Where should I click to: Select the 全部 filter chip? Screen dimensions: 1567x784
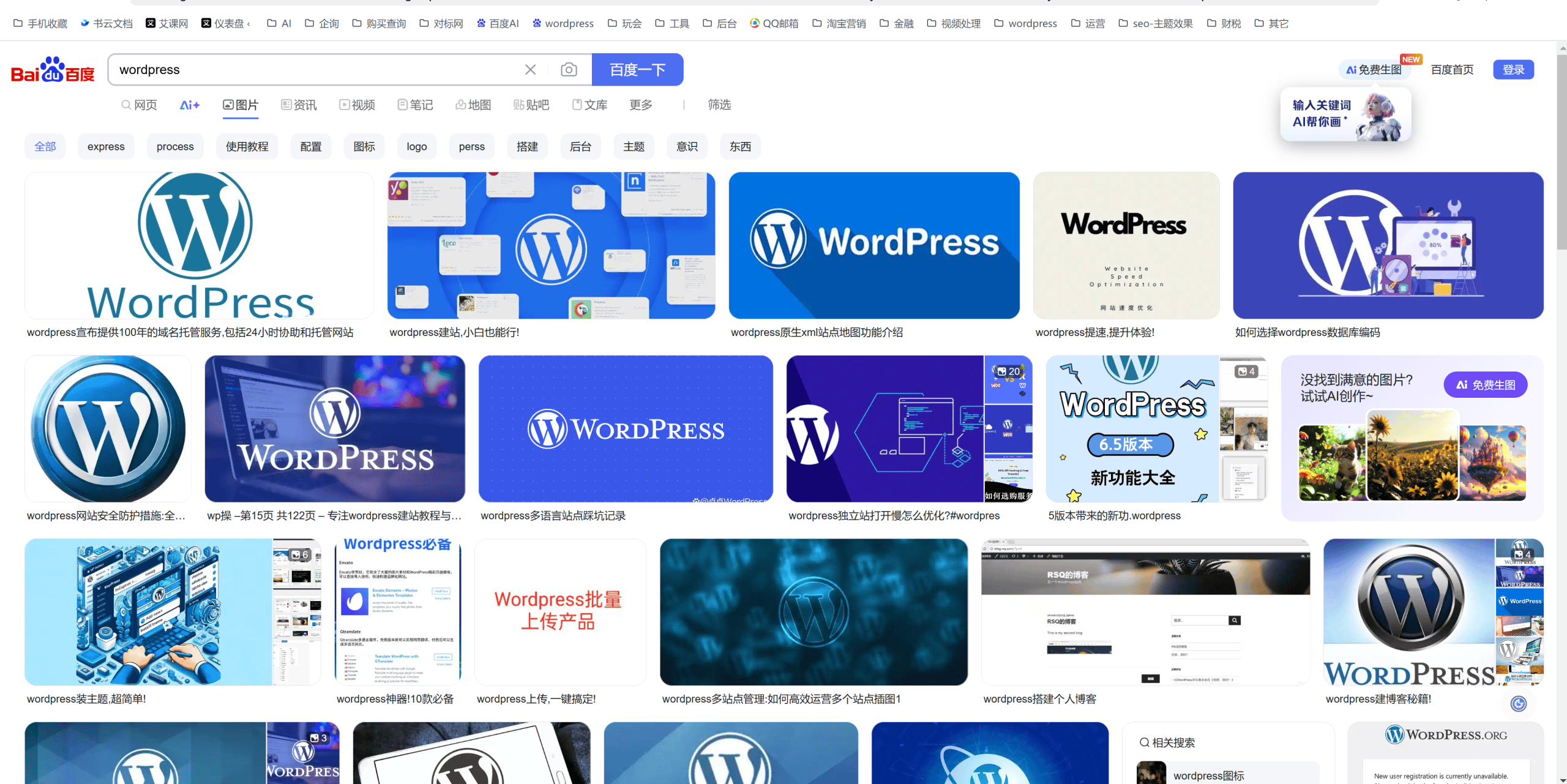pos(45,147)
